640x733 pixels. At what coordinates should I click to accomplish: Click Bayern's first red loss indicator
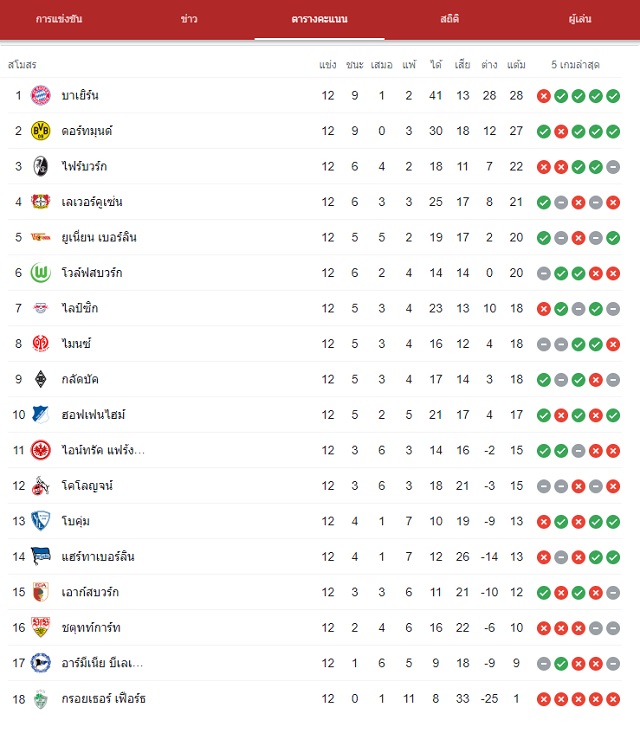(x=544, y=96)
